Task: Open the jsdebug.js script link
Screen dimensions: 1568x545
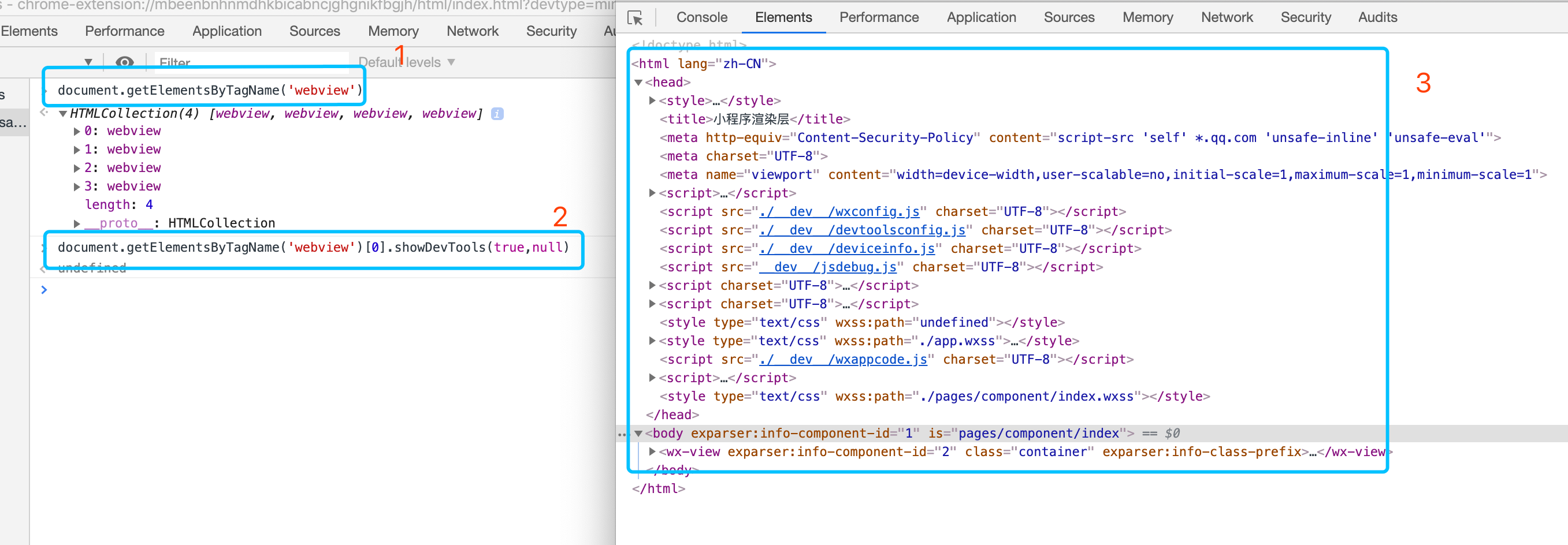Action: (828, 267)
